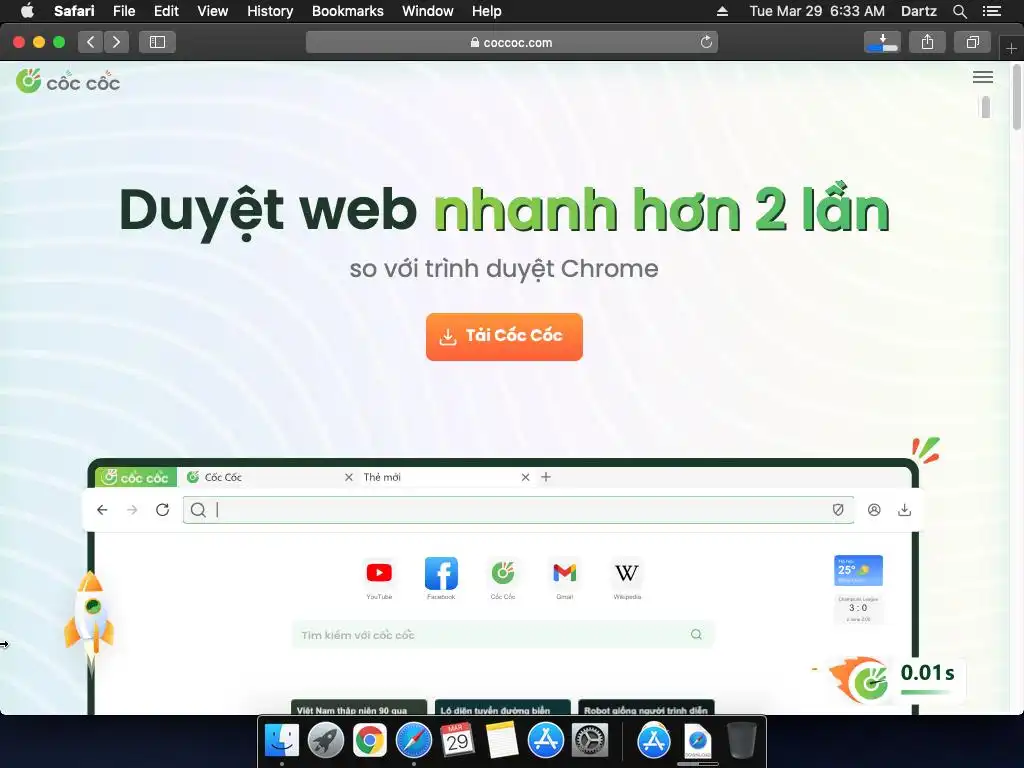This screenshot has width=1024, height=768.
Task: Open the Edit menu
Action: pyautogui.click(x=166, y=11)
